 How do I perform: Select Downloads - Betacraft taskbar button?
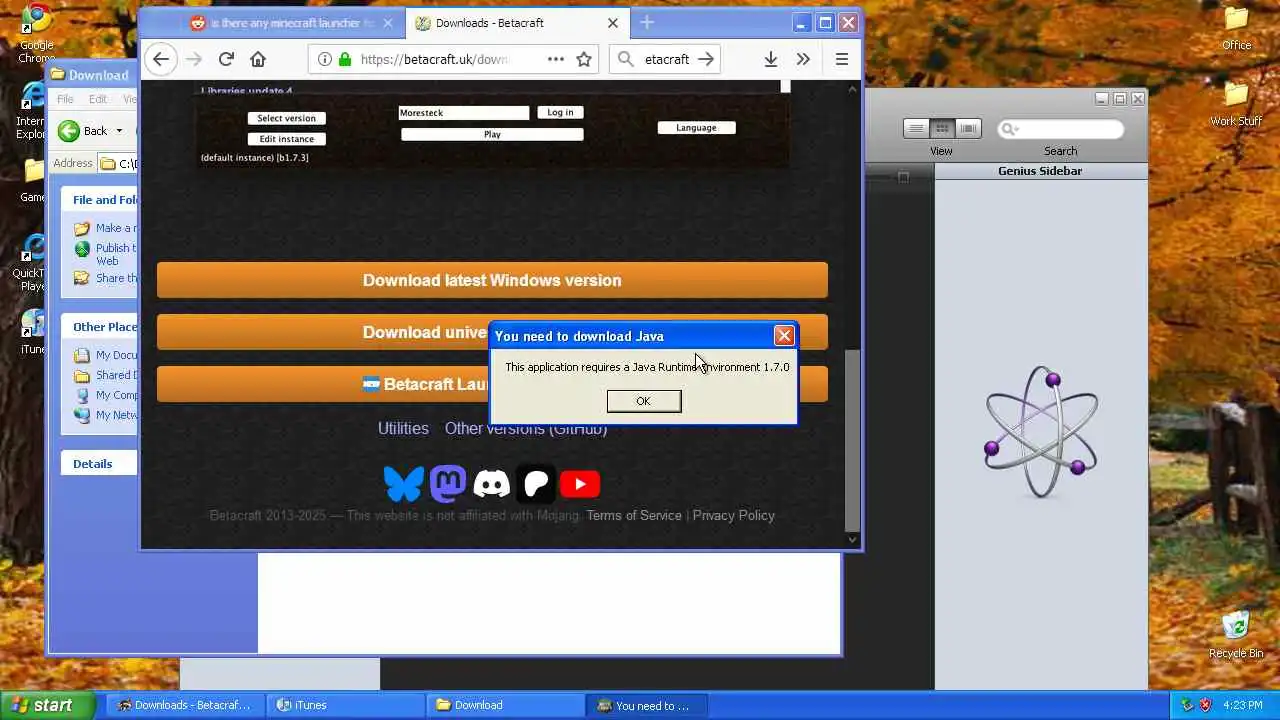point(186,705)
